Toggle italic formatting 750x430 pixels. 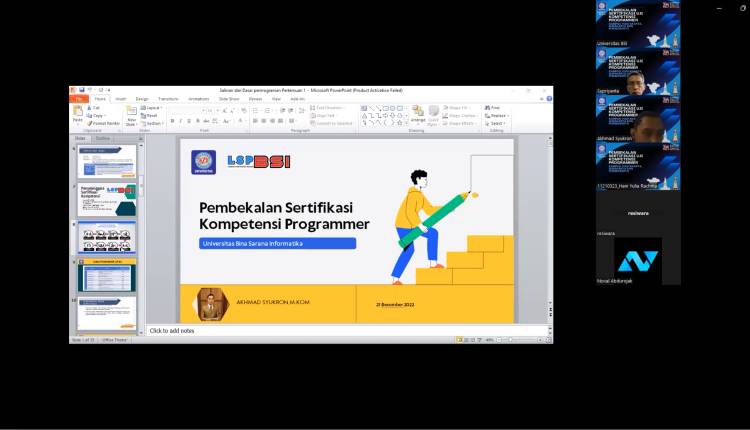(x=180, y=121)
